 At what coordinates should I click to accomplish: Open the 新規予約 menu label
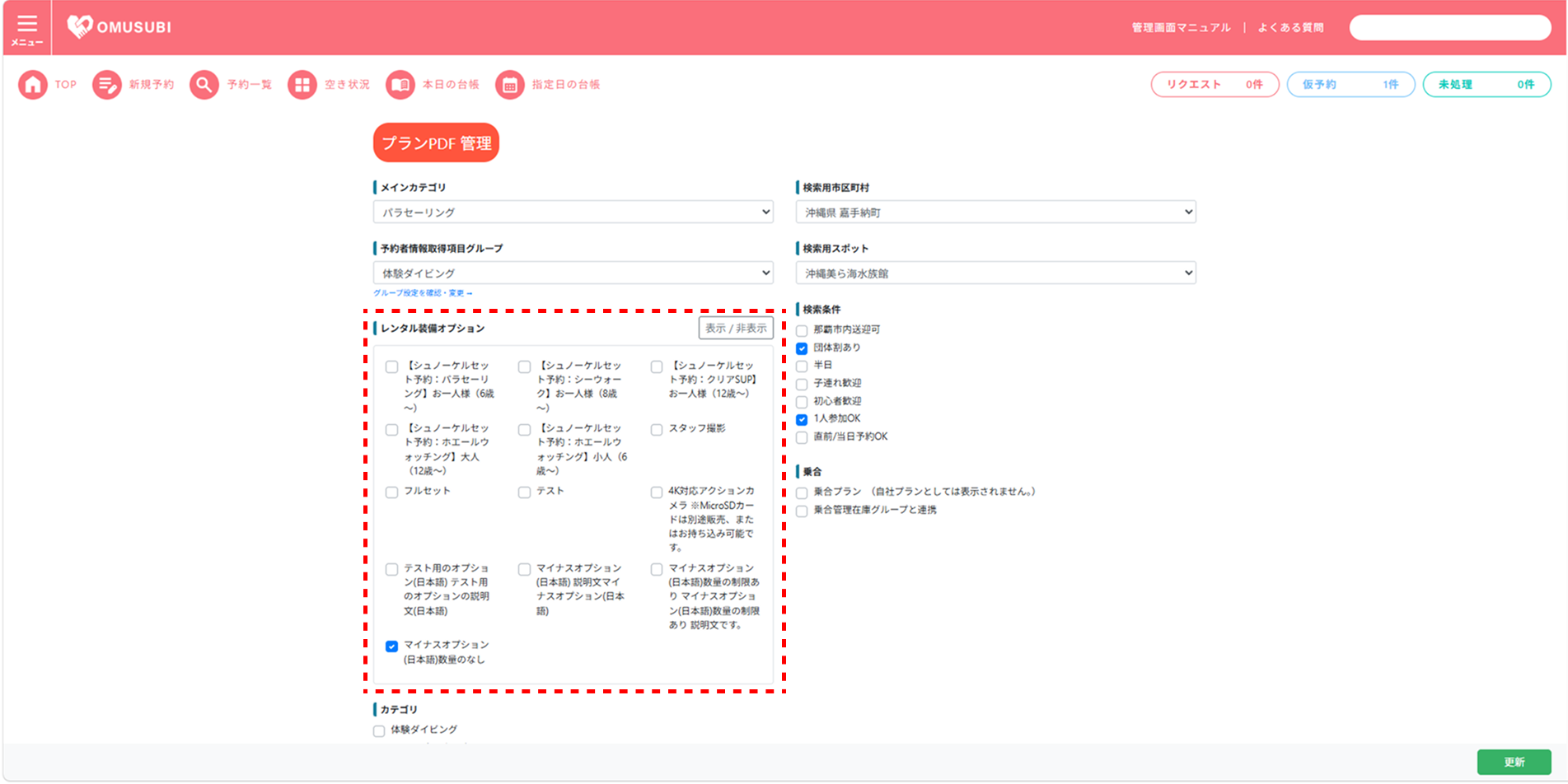pos(152,85)
